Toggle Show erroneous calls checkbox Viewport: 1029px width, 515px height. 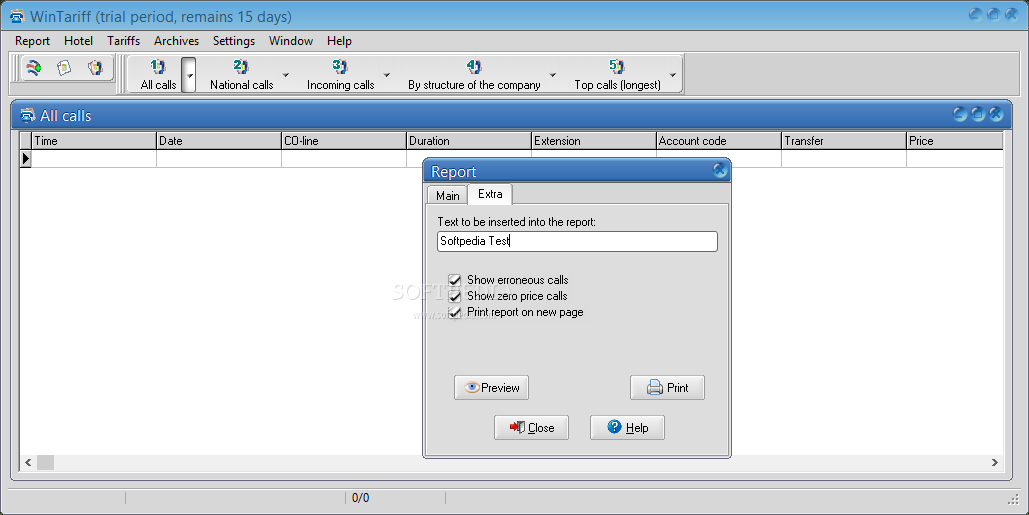click(454, 280)
